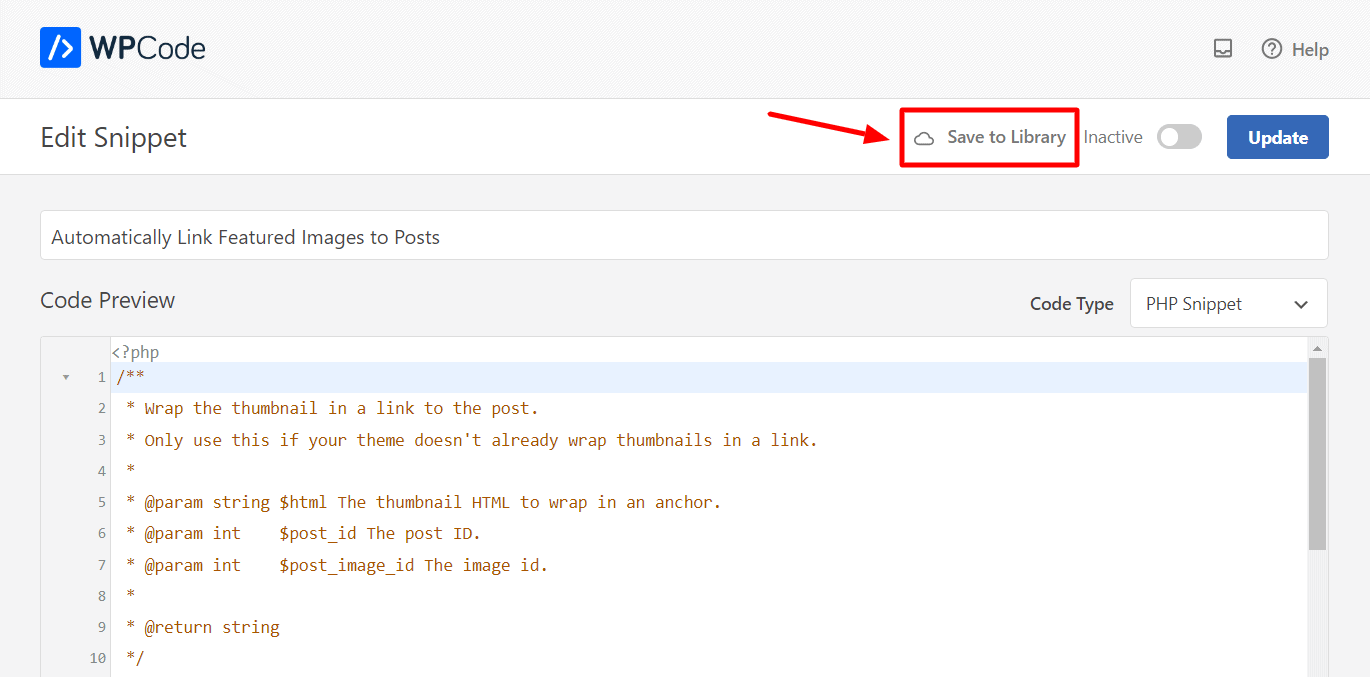Screen dimensions: 1370x677
Task: Click the Help question mark icon
Action: coord(1271,49)
